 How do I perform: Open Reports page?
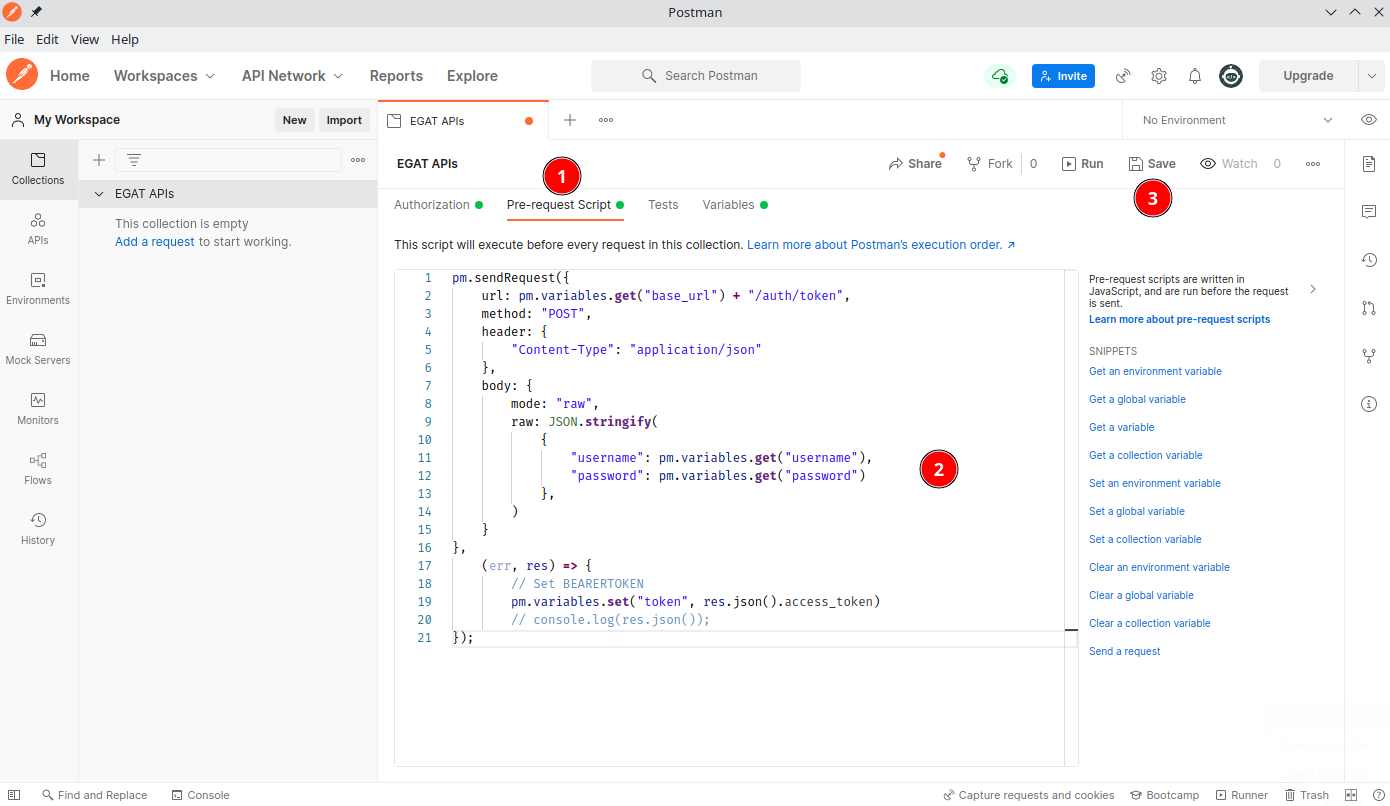click(x=396, y=76)
